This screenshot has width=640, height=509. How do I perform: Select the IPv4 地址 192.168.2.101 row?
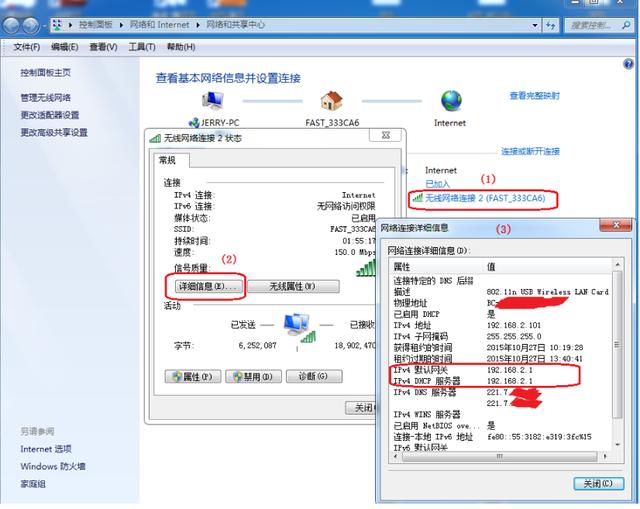(501, 325)
